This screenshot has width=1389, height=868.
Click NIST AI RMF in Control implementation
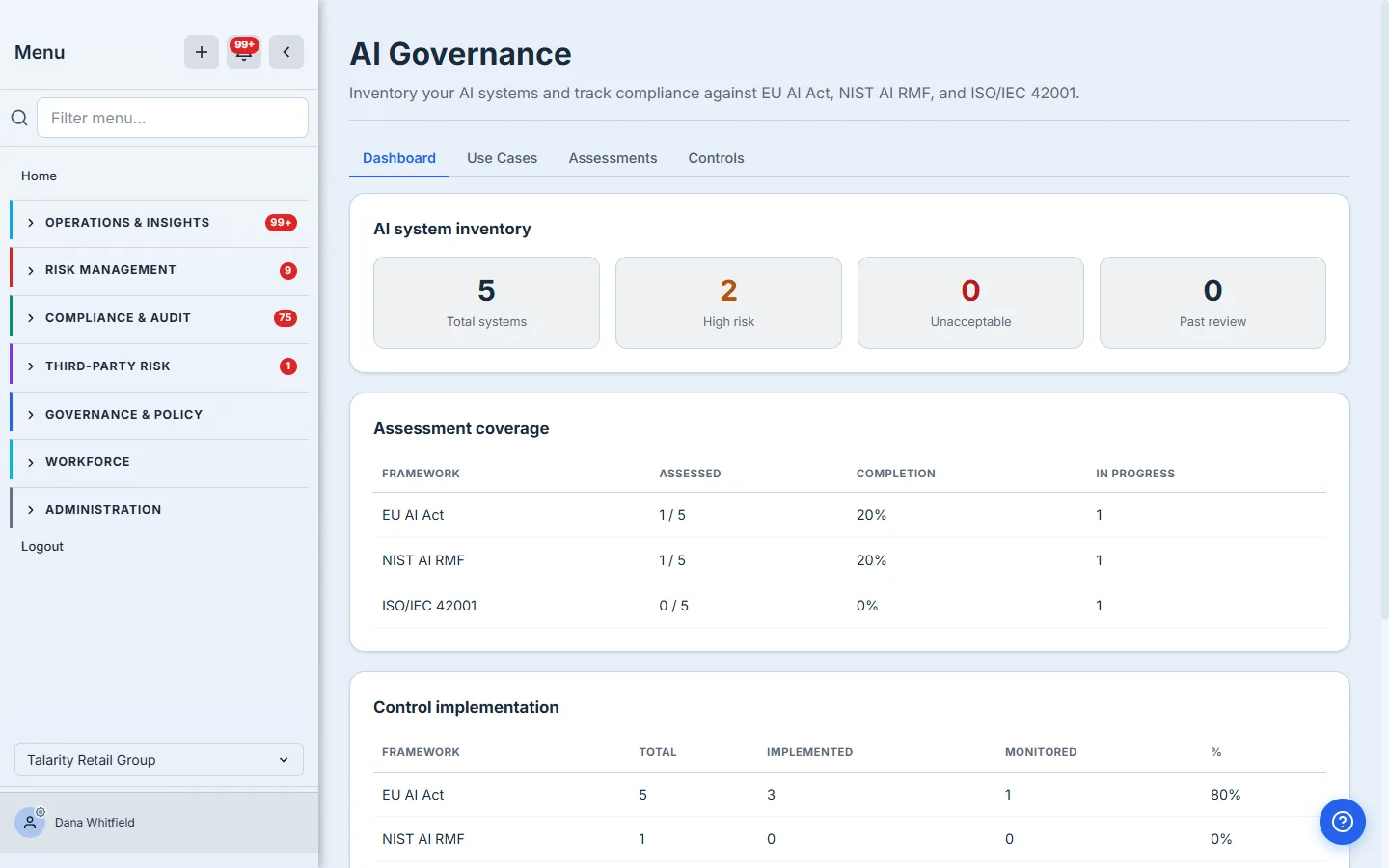click(423, 839)
